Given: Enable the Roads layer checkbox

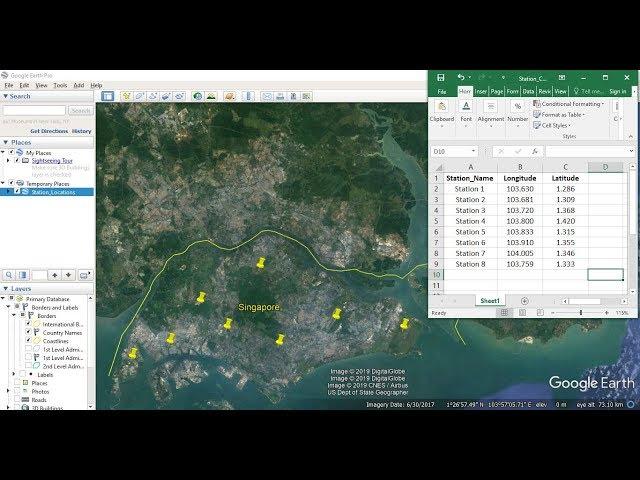Looking at the screenshot, I should 17,400.
